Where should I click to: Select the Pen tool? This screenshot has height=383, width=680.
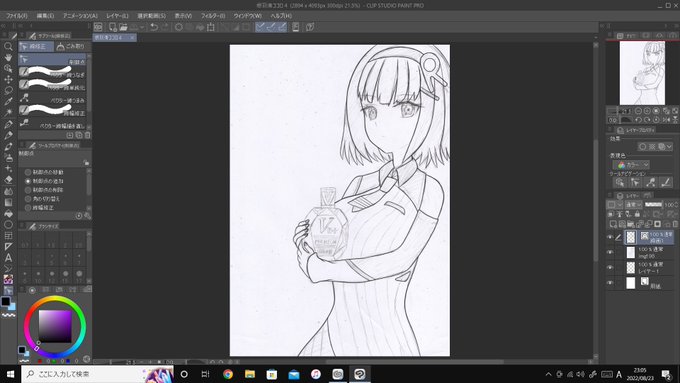coord(8,124)
